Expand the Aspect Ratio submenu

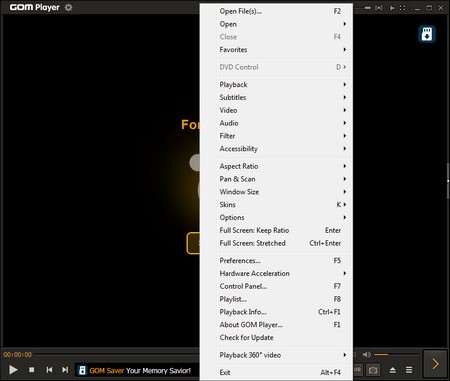(280, 166)
